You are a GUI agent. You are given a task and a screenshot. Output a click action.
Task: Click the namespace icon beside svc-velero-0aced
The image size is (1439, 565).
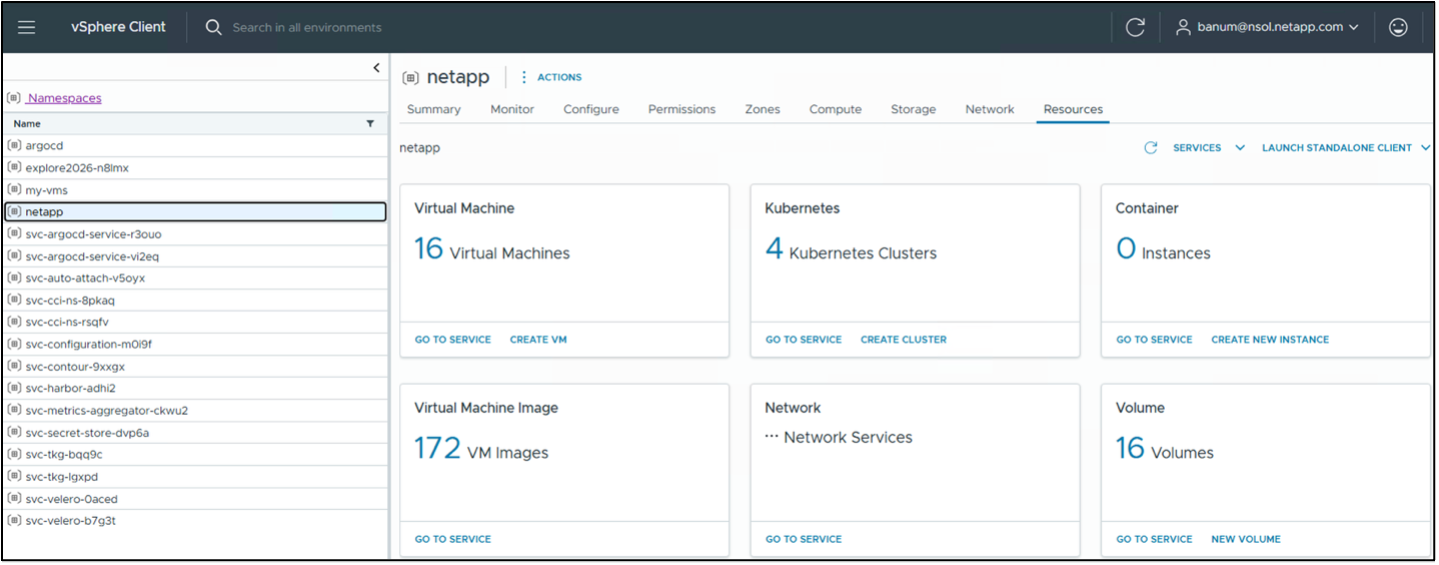pyautogui.click(x=14, y=498)
